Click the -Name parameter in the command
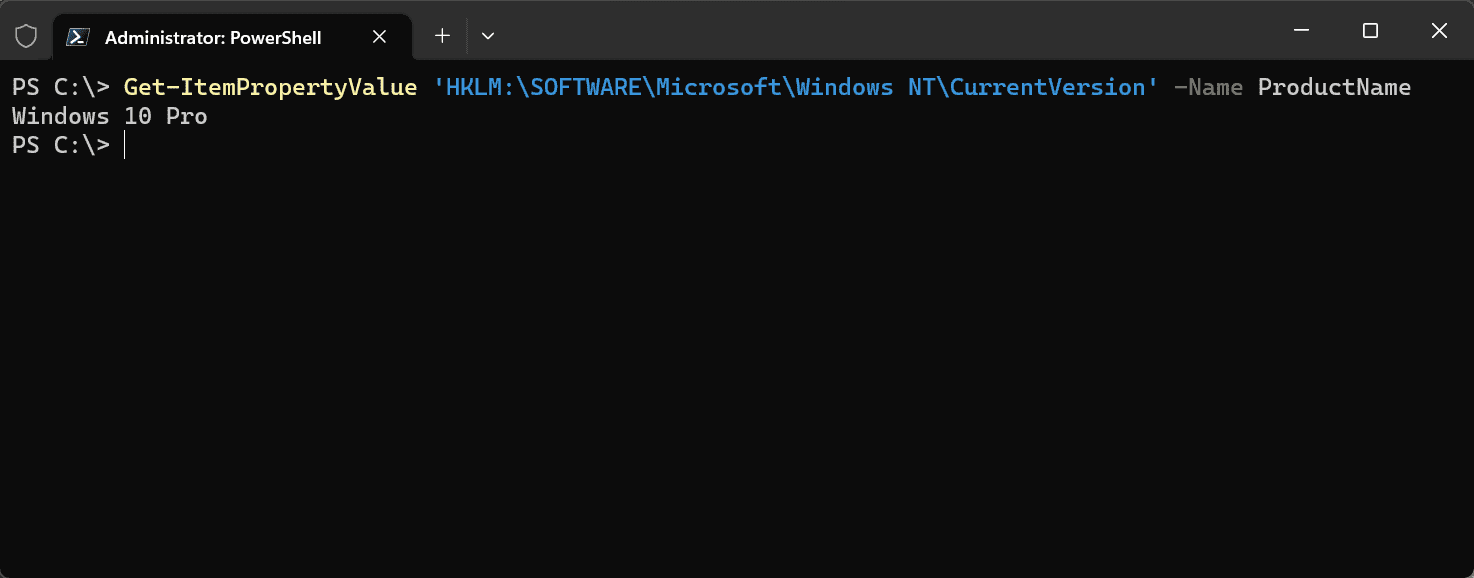Screen dimensions: 1474x578 click(1210, 87)
